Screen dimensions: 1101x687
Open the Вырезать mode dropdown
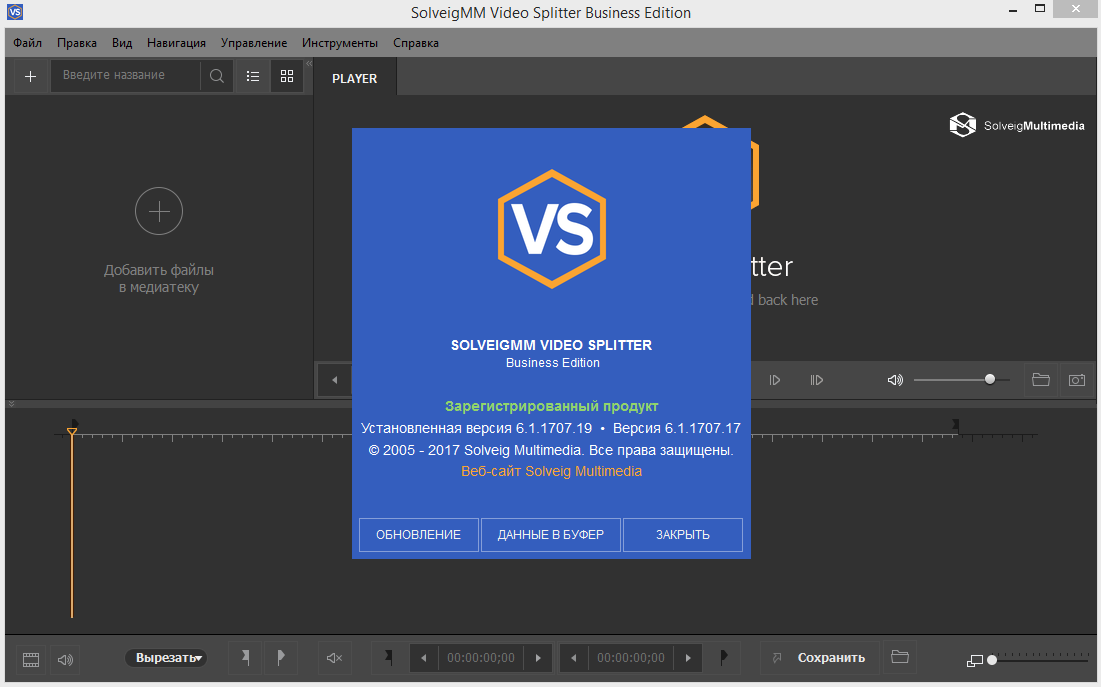(x=166, y=658)
